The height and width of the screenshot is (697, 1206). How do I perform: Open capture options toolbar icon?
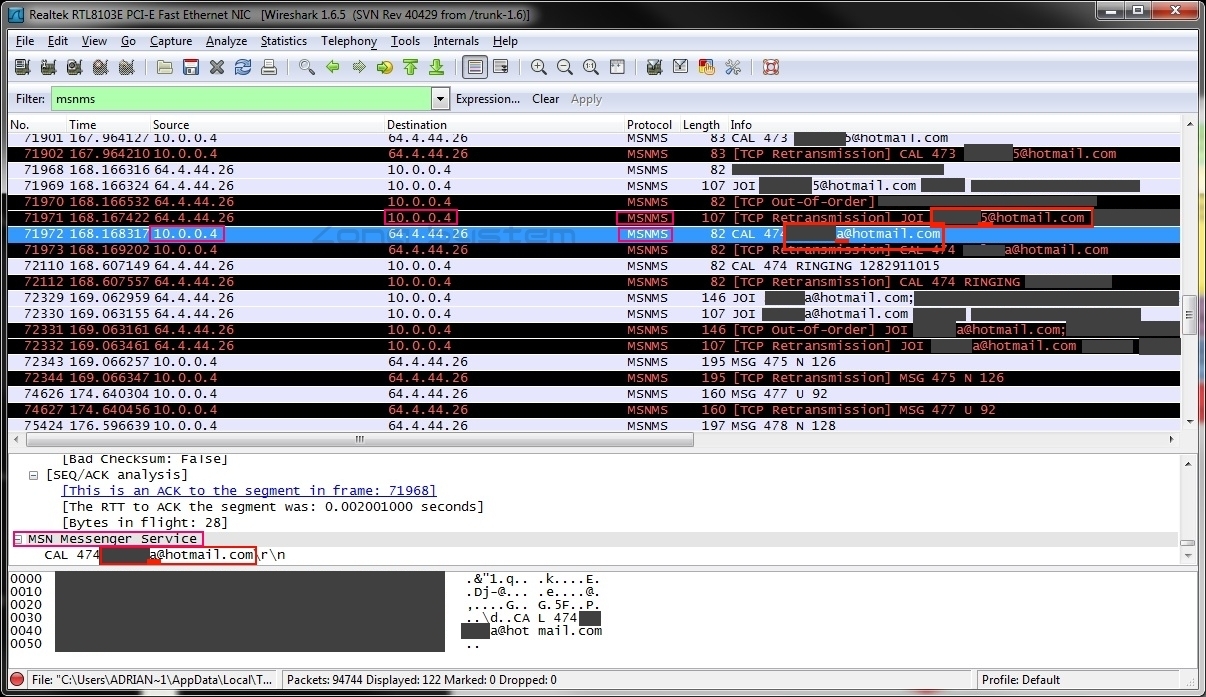pos(48,67)
